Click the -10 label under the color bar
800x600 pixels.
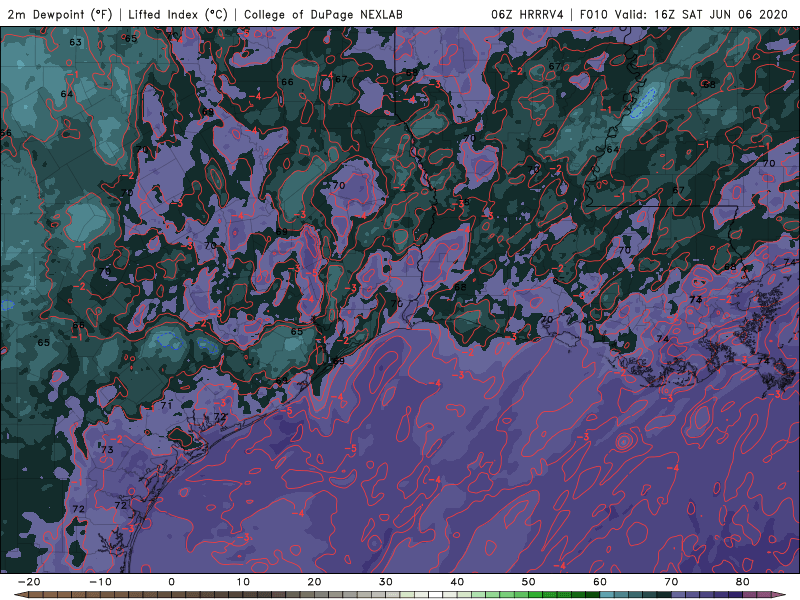tap(100, 582)
